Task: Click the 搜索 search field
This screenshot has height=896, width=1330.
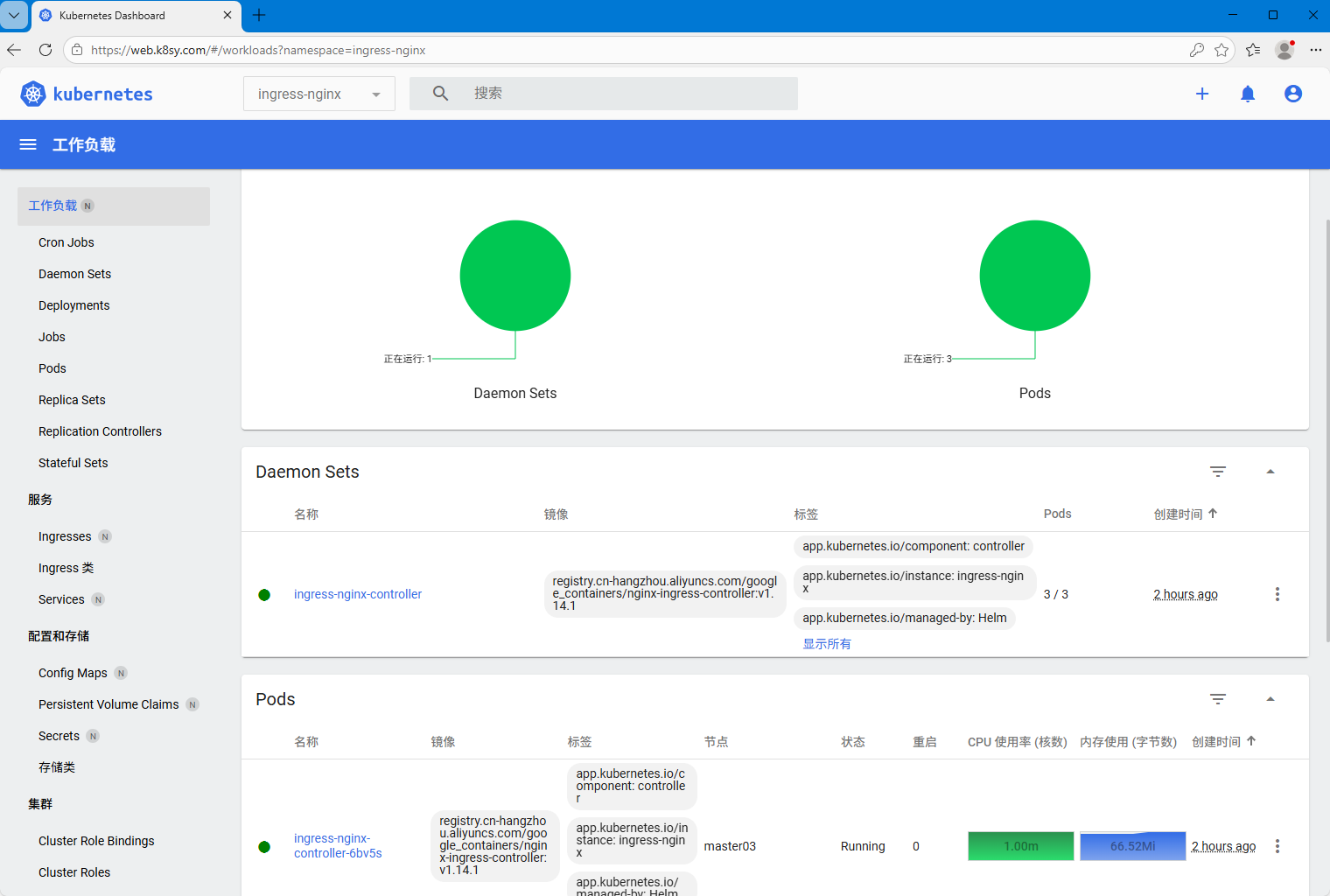Action: click(630, 94)
